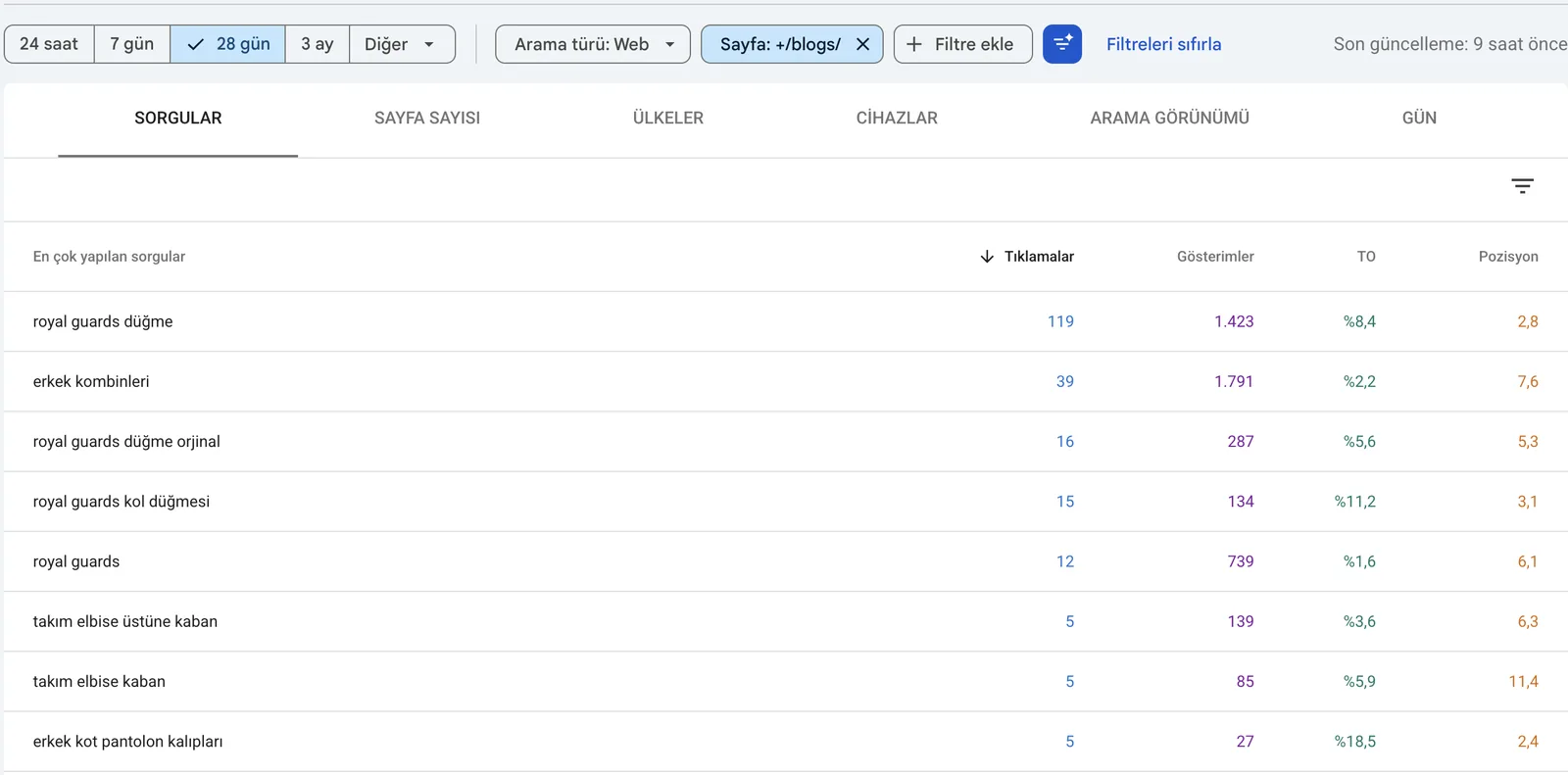Sort by the Gösterimler column header
This screenshot has height=775, width=1568.
click(x=1215, y=257)
